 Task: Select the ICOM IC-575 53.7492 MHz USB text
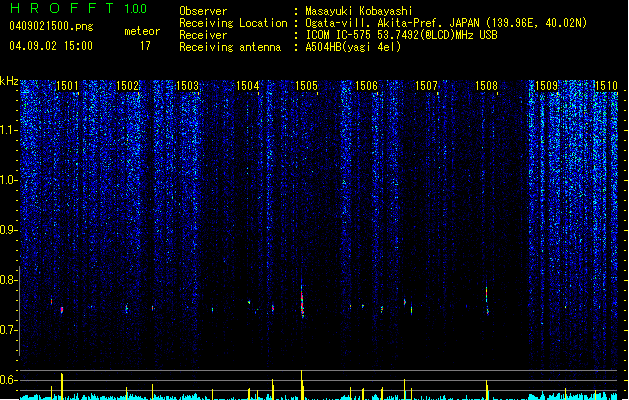click(401, 35)
